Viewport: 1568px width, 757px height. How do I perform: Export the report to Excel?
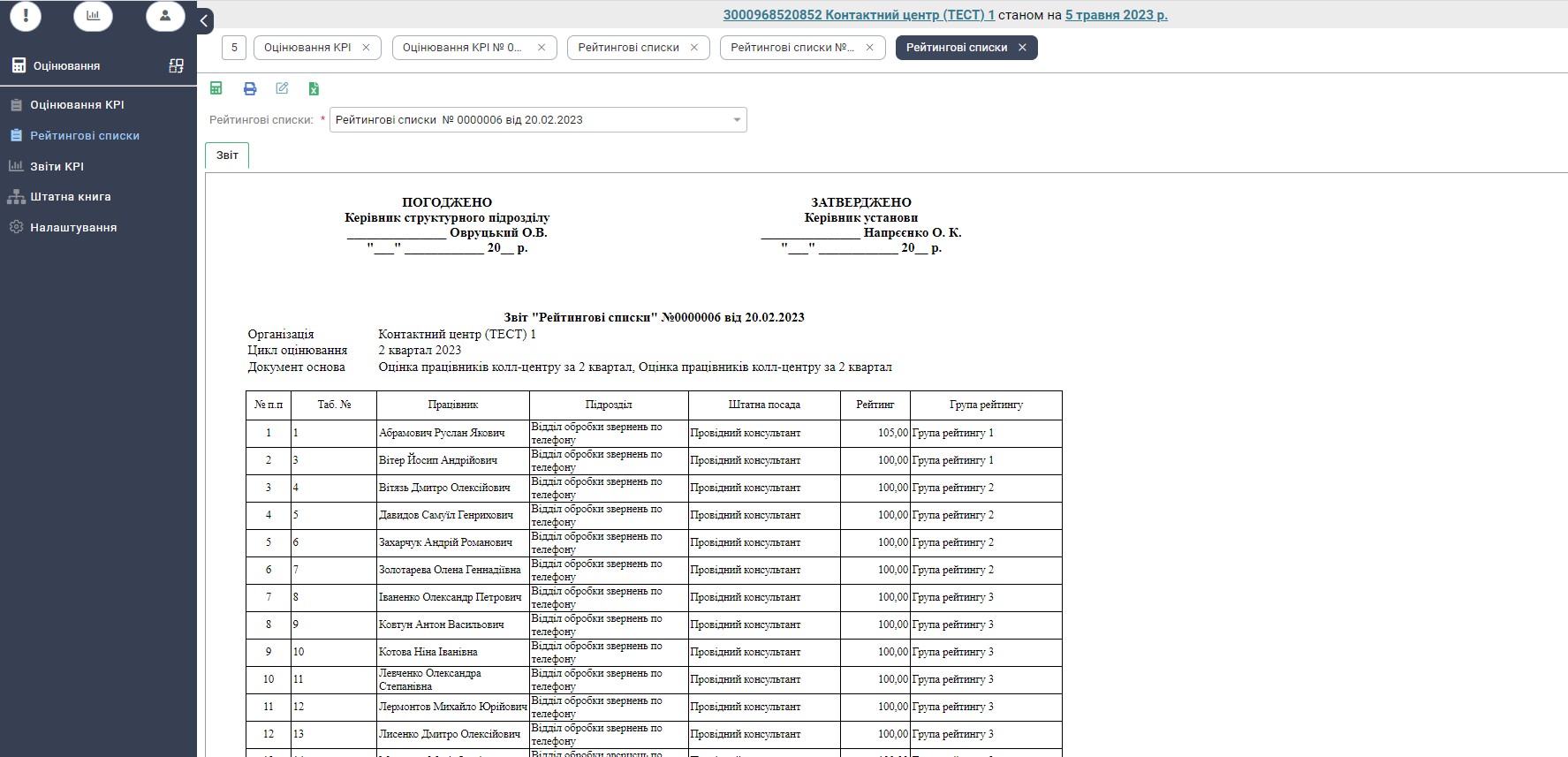pos(314,88)
